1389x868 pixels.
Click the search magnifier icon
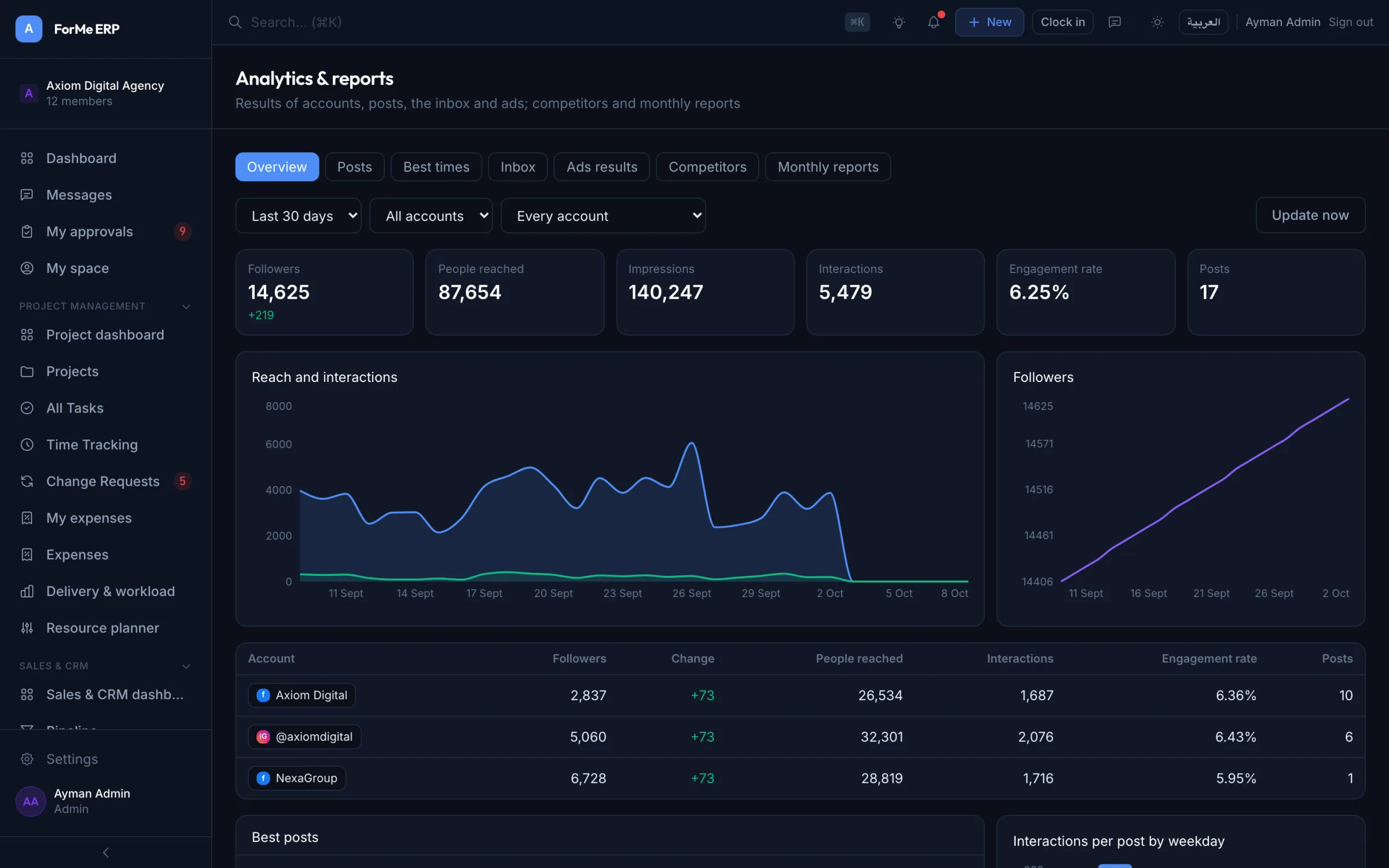pos(235,22)
